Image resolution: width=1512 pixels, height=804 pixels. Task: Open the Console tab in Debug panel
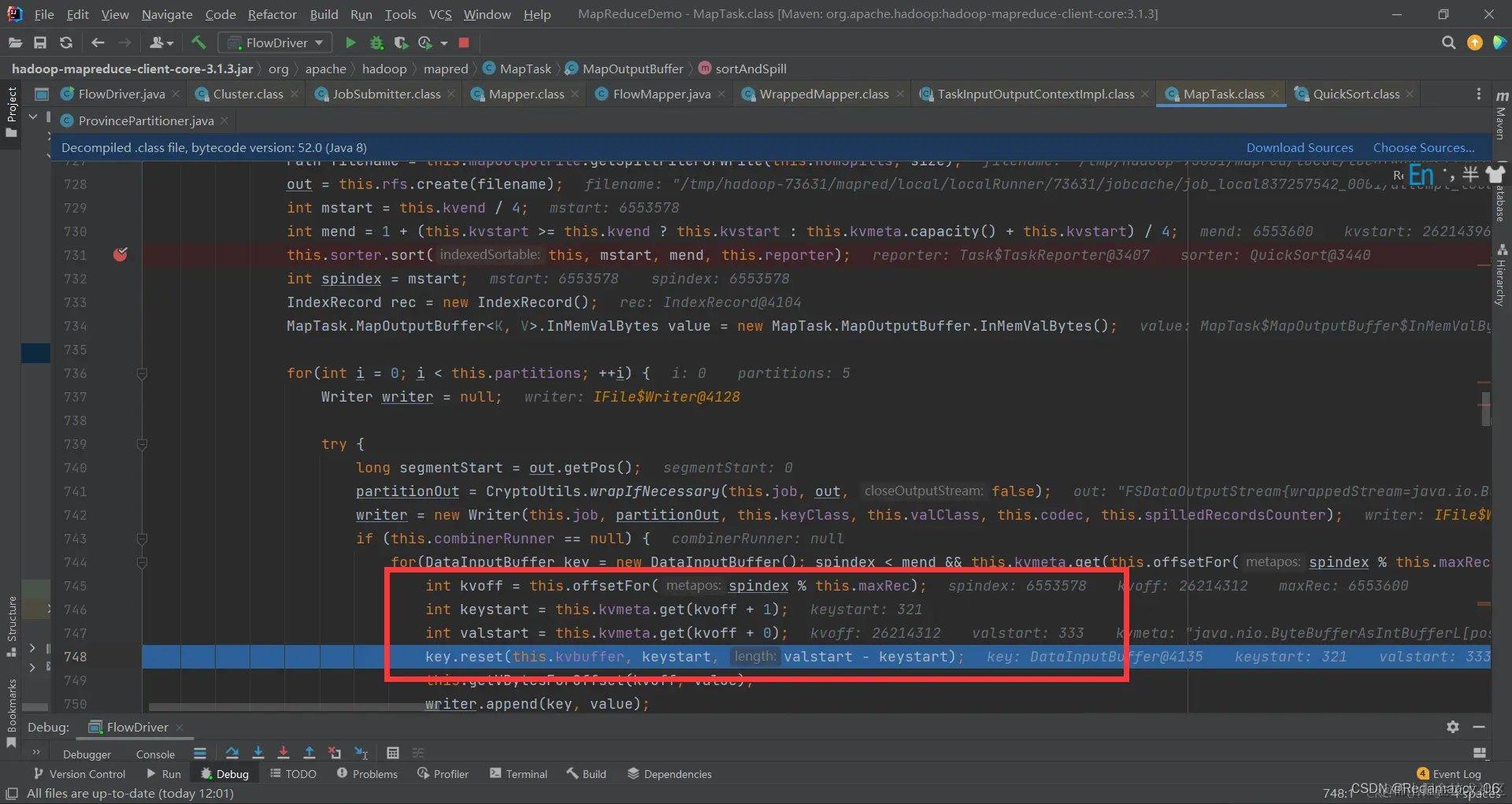click(155, 754)
